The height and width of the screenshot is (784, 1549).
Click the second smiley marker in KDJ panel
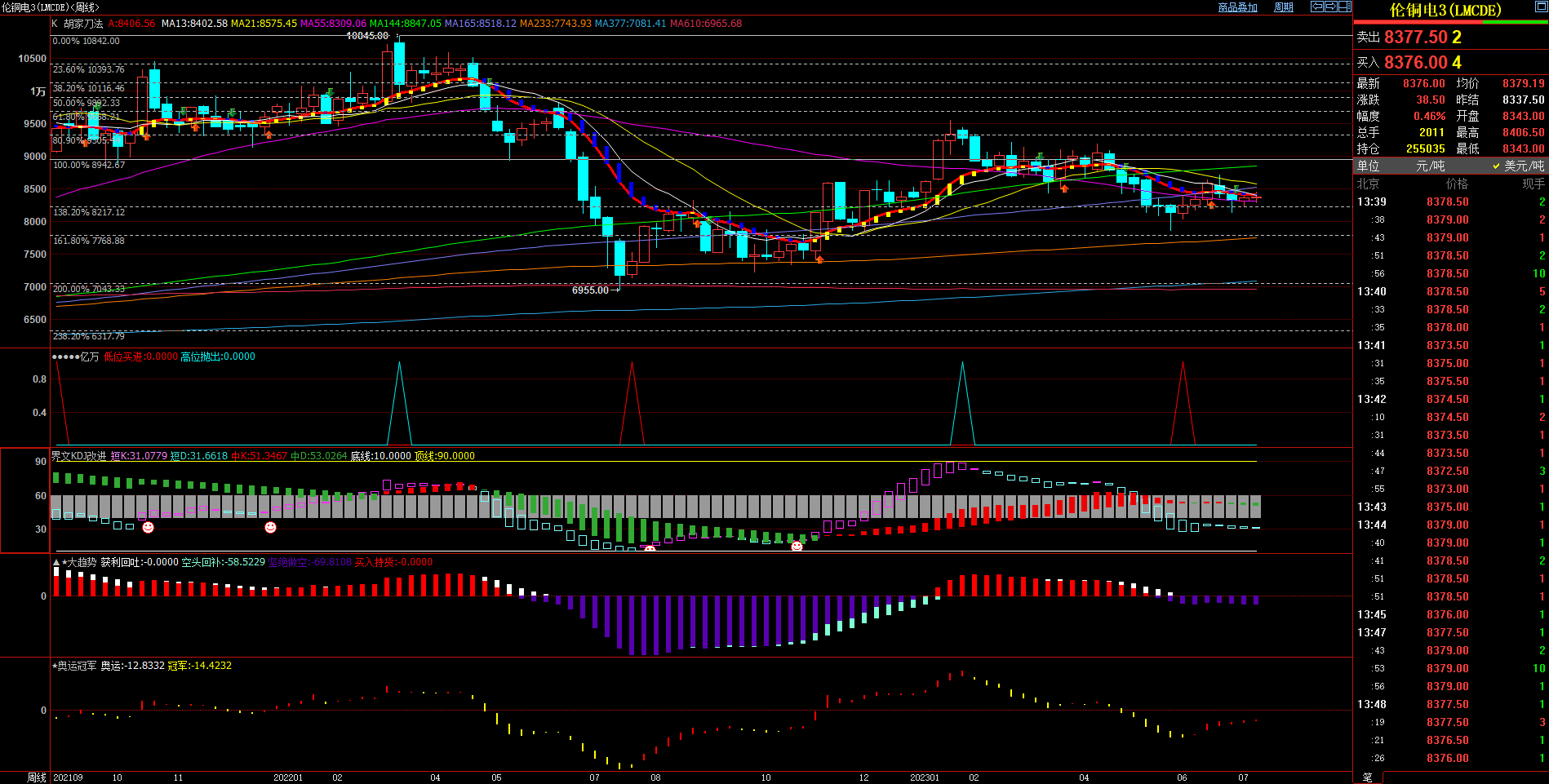[270, 528]
